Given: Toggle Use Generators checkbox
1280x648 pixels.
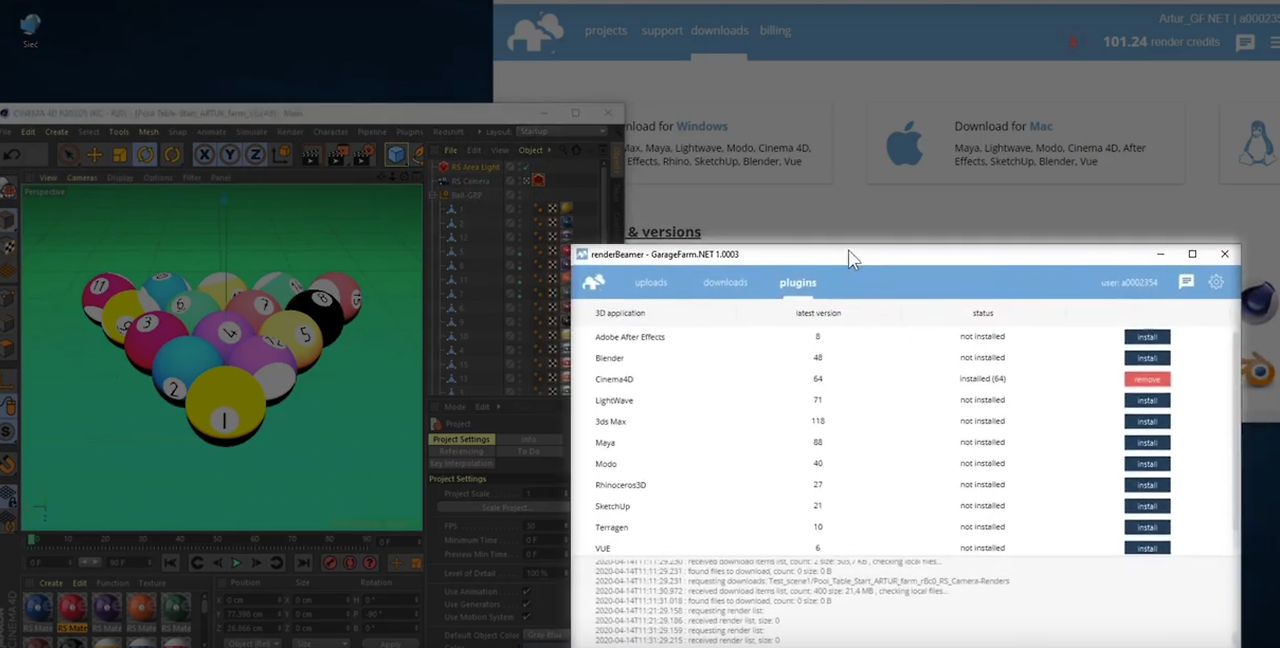Looking at the screenshot, I should click(526, 604).
